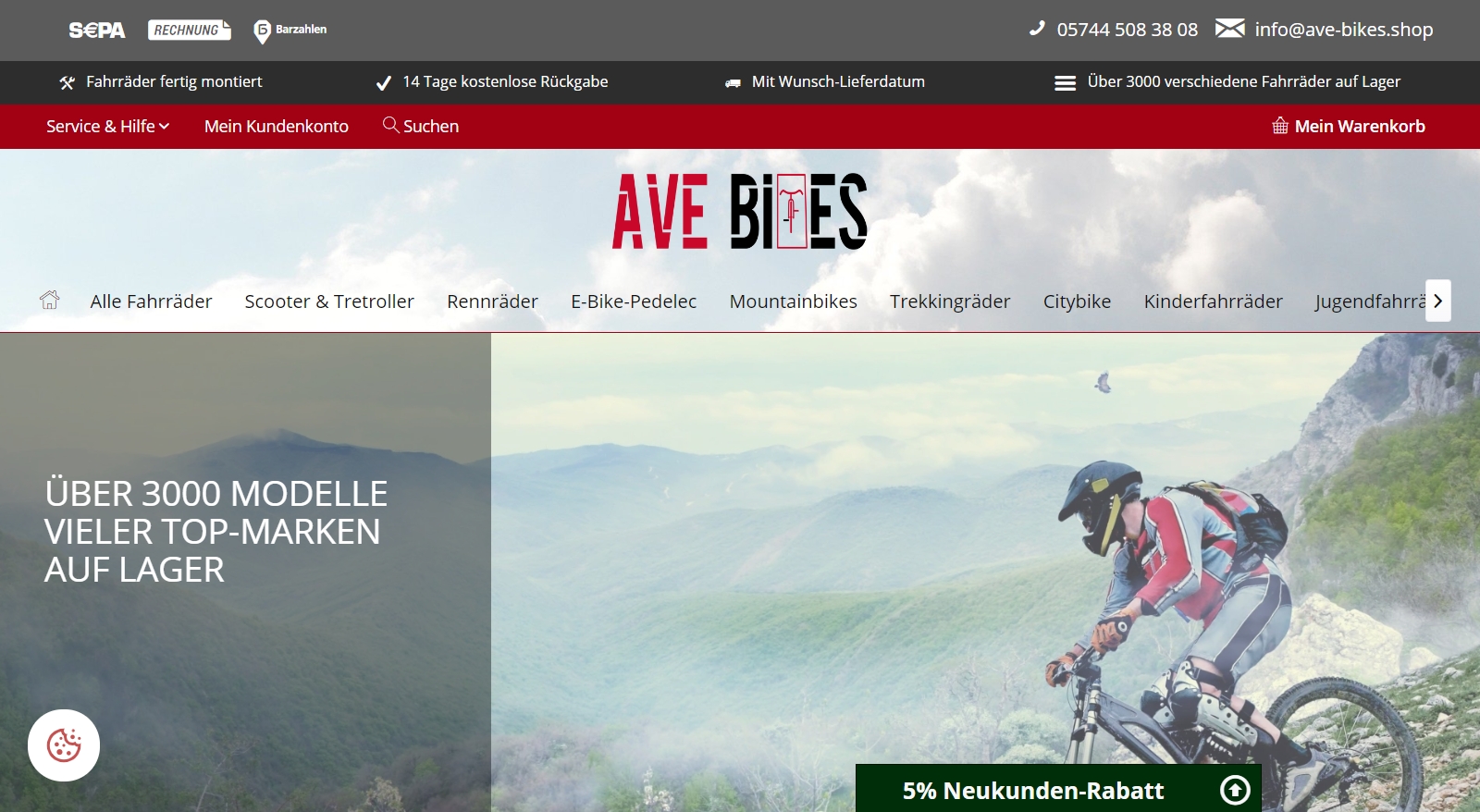Expand the 5% Neukunden-Rabatt panel
The image size is (1480, 812).
[1058, 789]
